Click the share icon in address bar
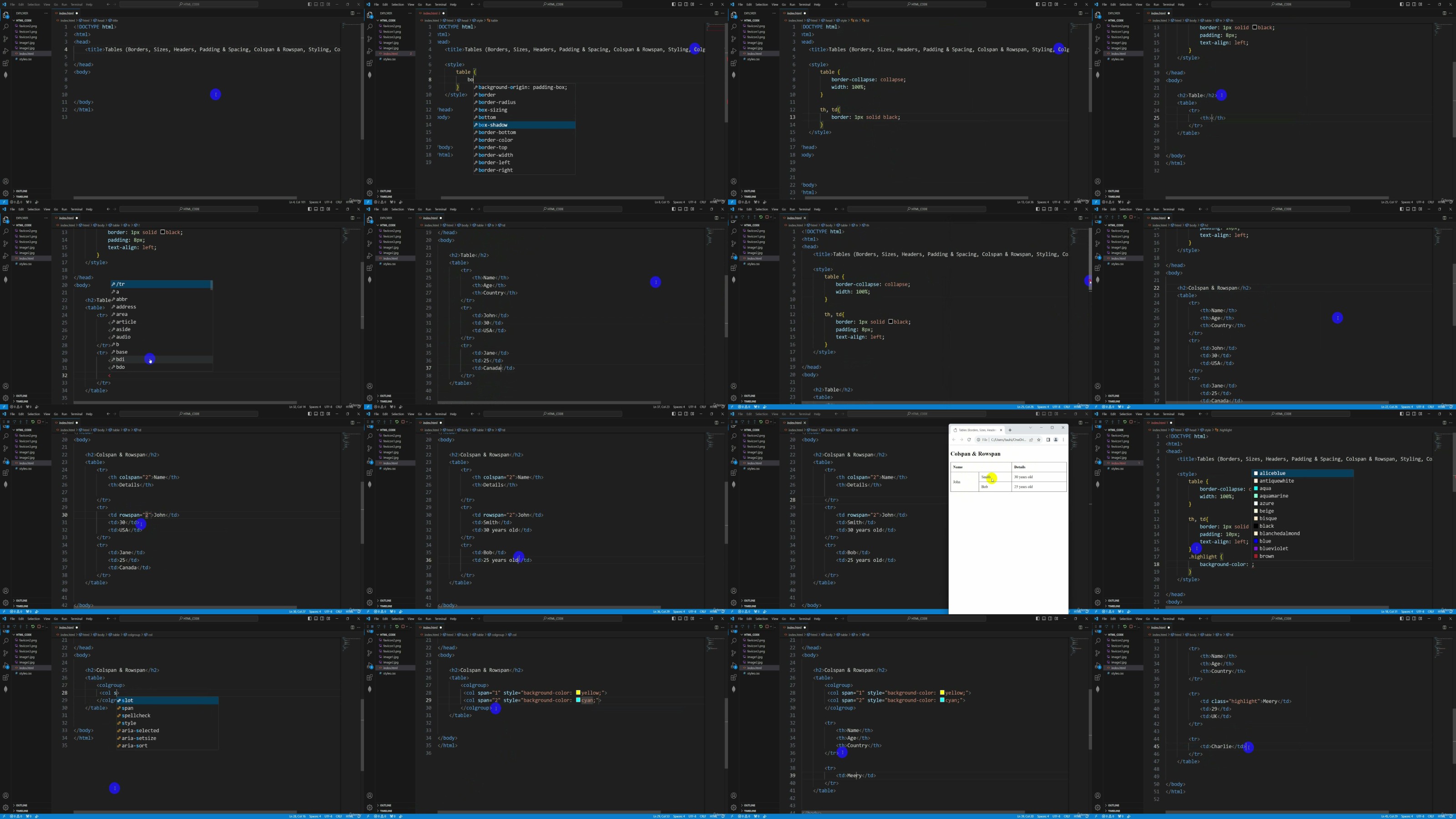Image resolution: width=1456 pixels, height=819 pixels. tap(1031, 440)
